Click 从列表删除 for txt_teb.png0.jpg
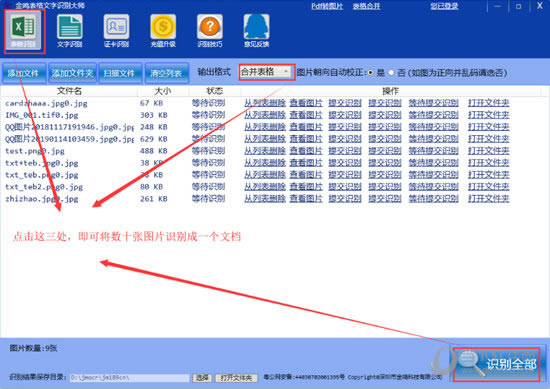550x389 pixels. [x=265, y=175]
